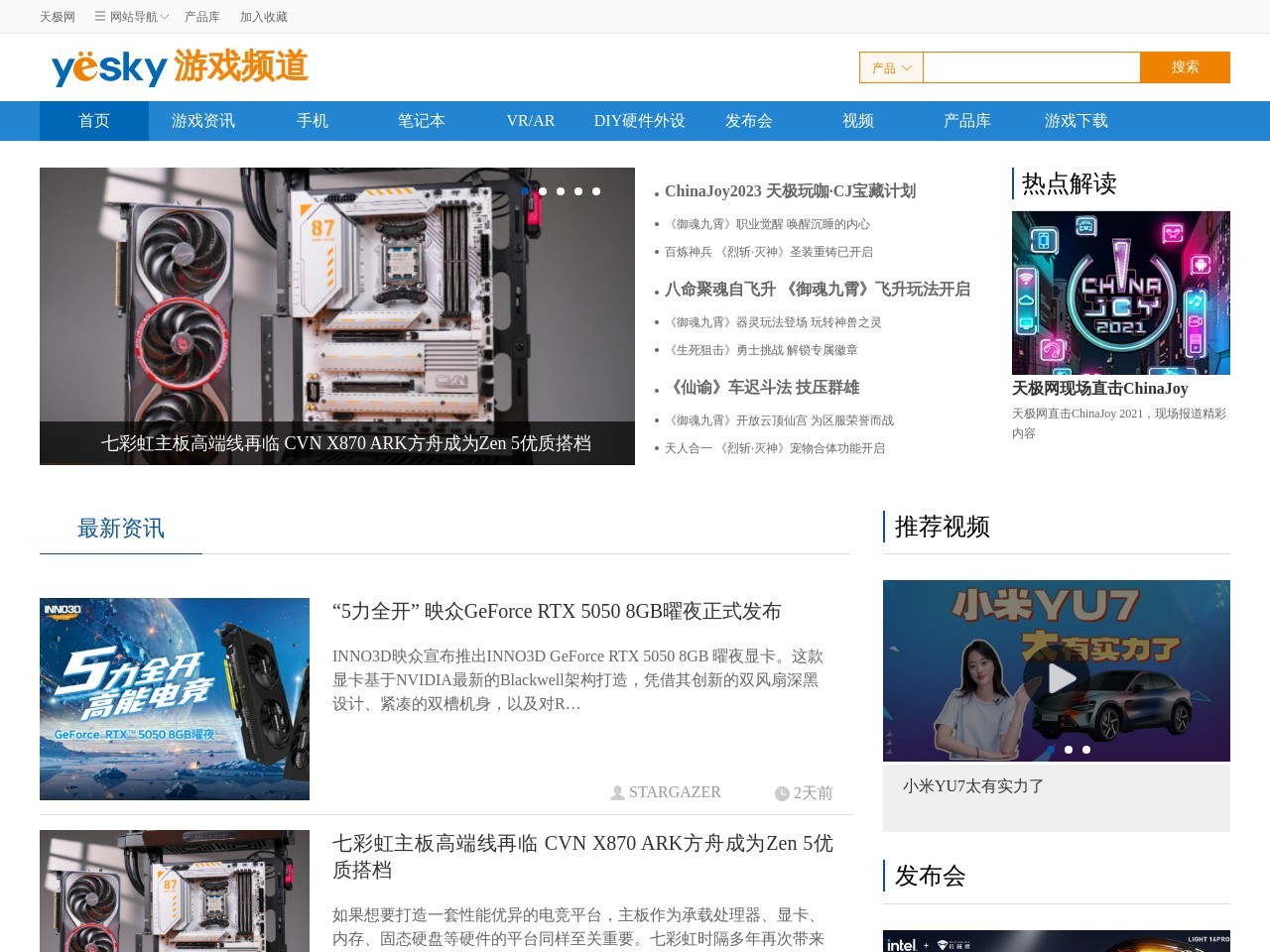This screenshot has height=952, width=1270.
Task: Click 加入收藏 in the top bar
Action: point(264,17)
